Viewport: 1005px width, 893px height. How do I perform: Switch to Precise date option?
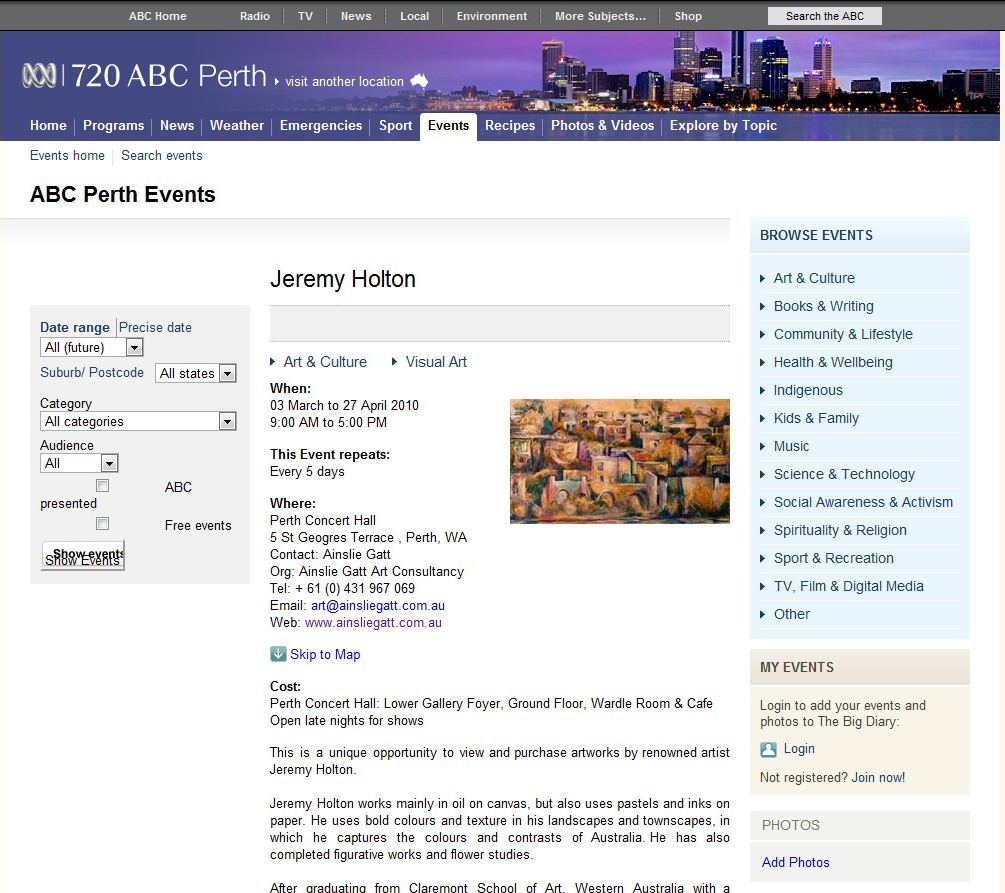tap(155, 327)
